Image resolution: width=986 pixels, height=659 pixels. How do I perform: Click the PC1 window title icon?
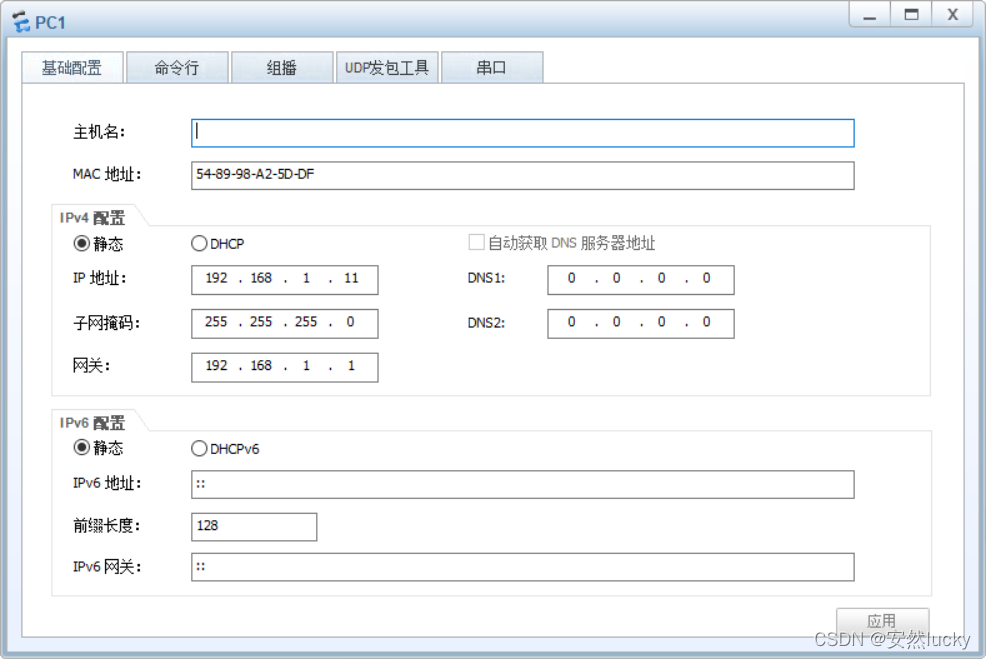click(x=21, y=23)
